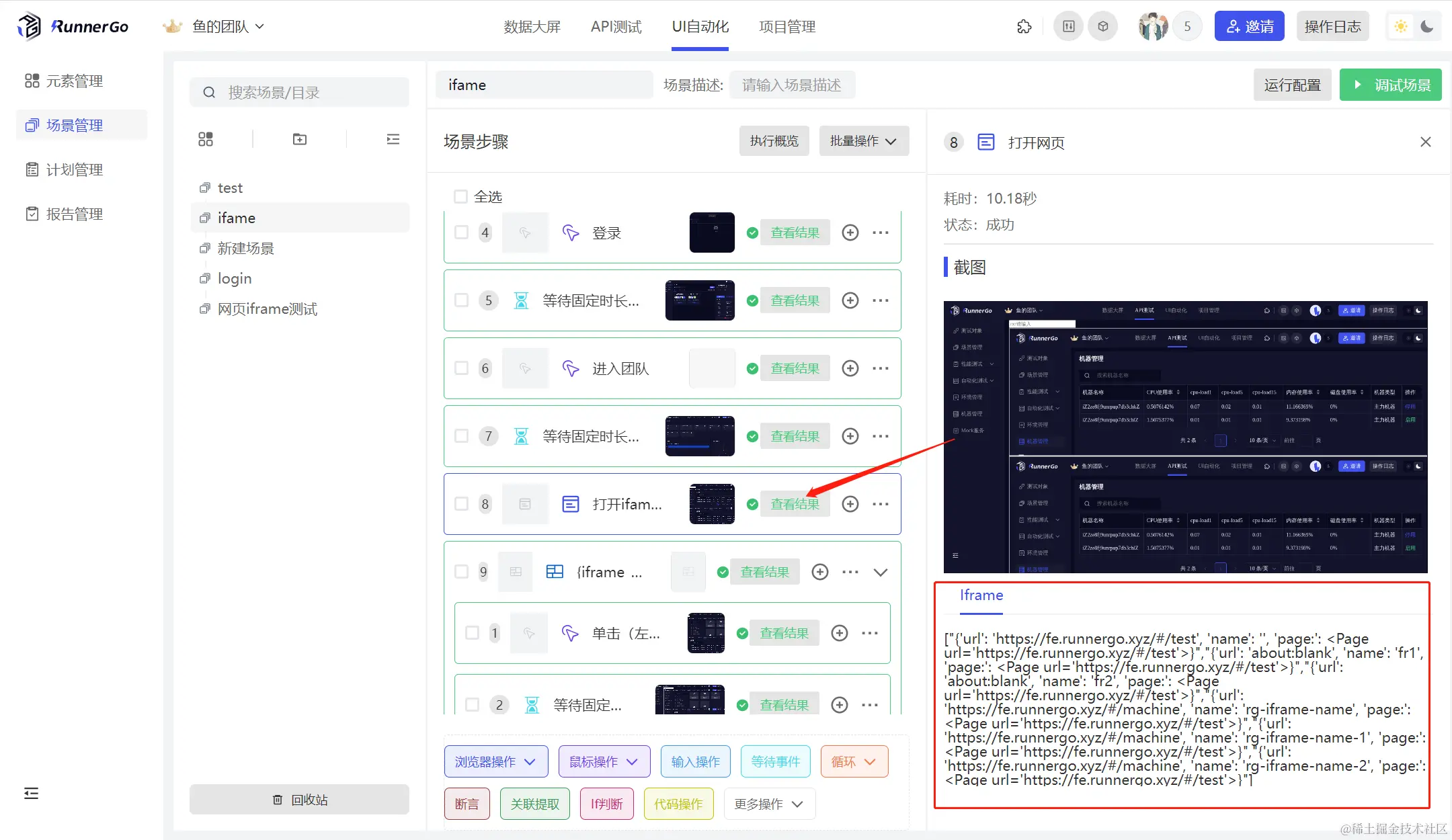Click the grid view icon above scene list

pyautogui.click(x=206, y=139)
